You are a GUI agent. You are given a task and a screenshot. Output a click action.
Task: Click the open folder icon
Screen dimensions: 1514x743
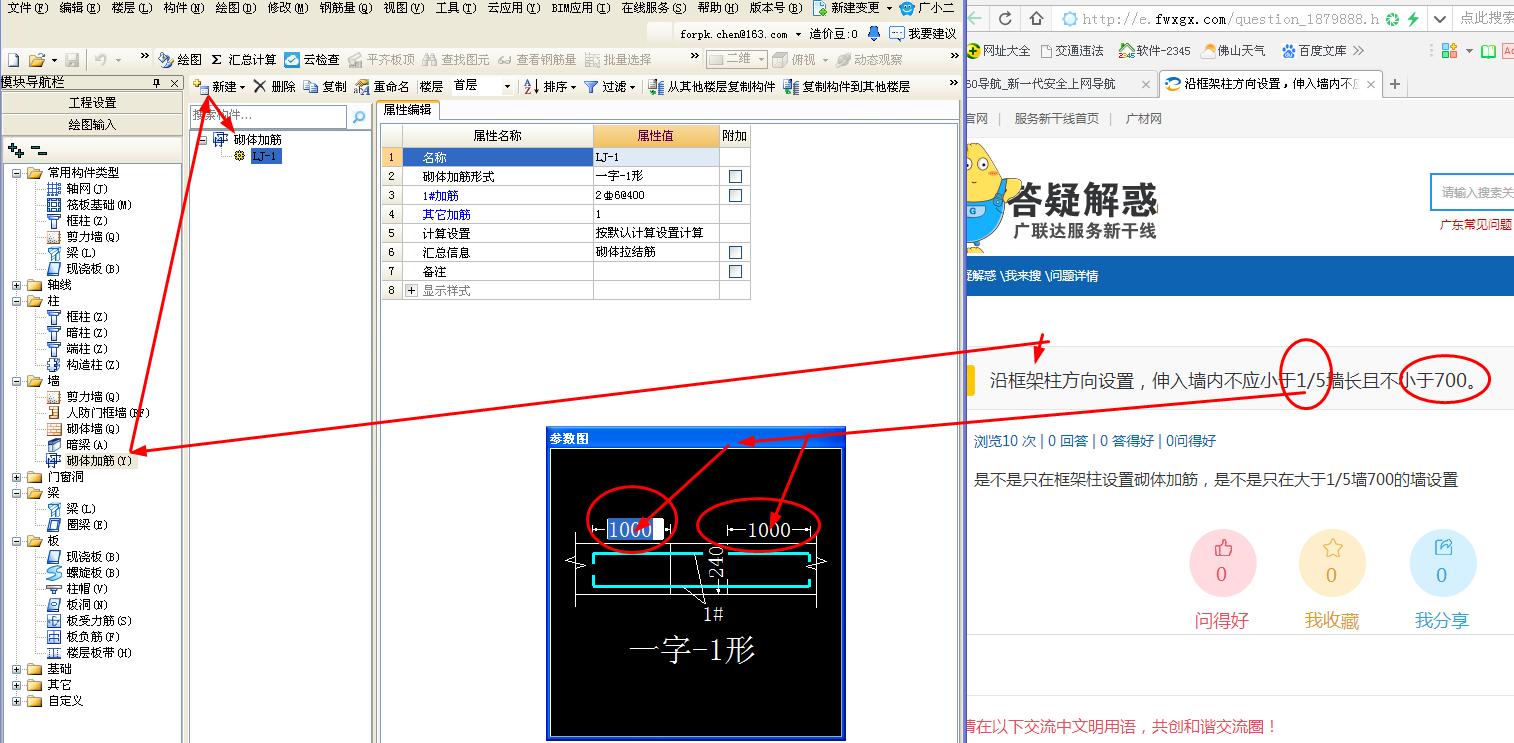[x=36, y=60]
